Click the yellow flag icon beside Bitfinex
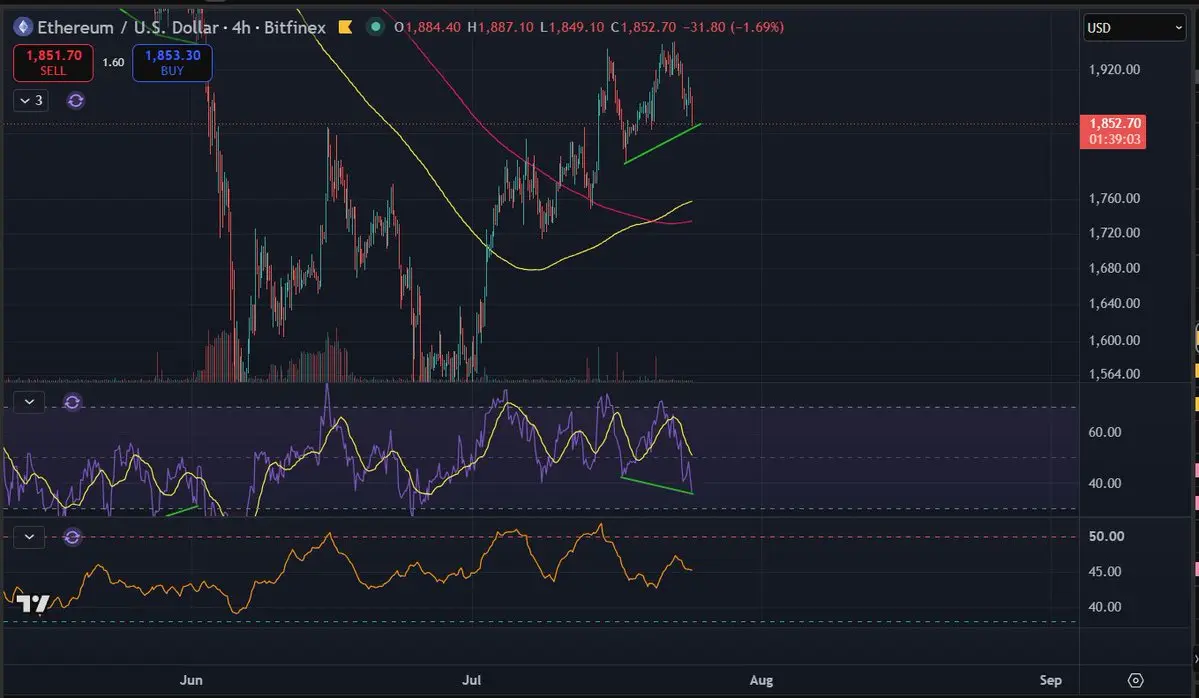 (x=346, y=27)
